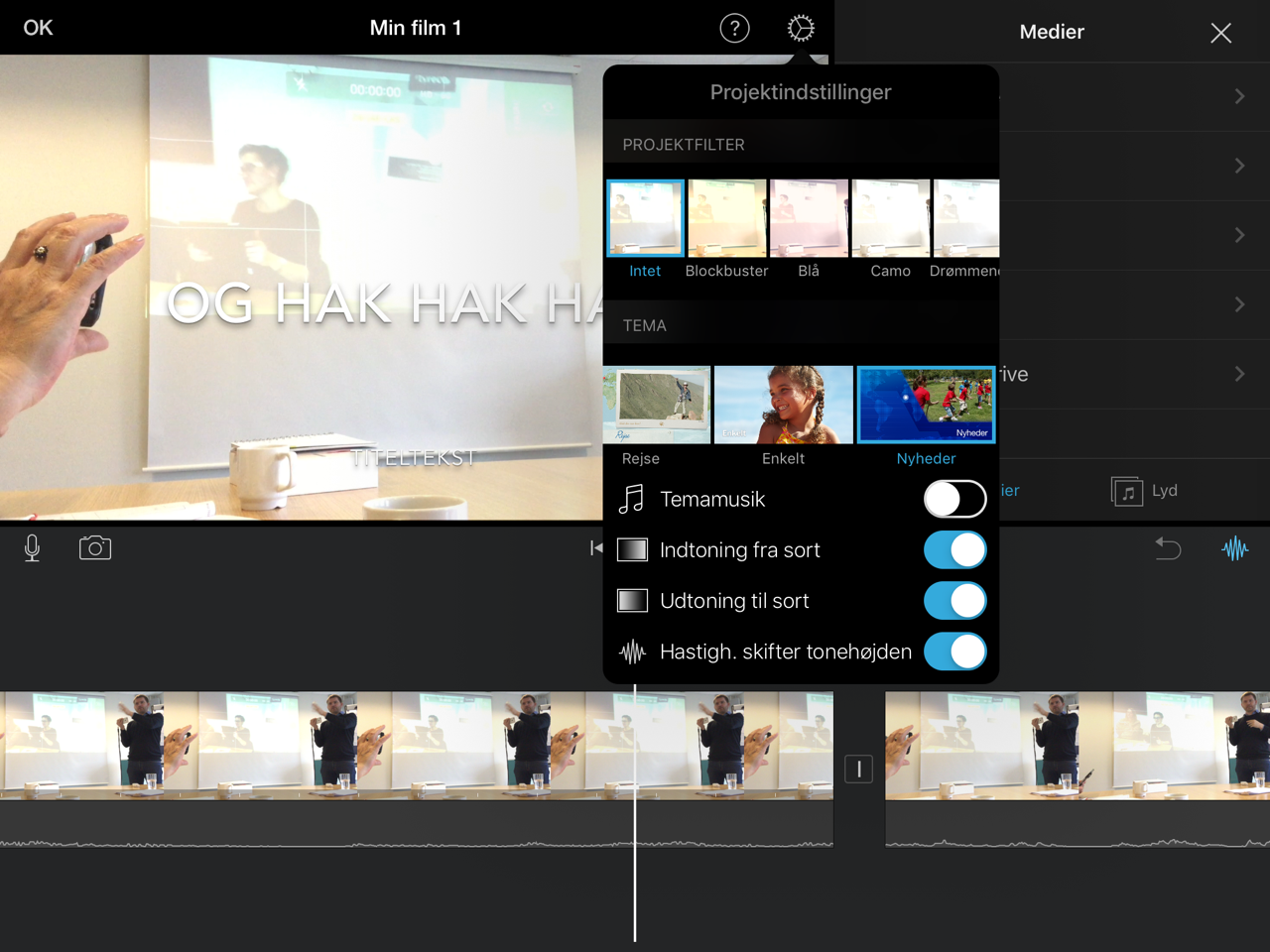1270x952 pixels.
Task: Switch to the Lyd tab
Action: point(1145,491)
